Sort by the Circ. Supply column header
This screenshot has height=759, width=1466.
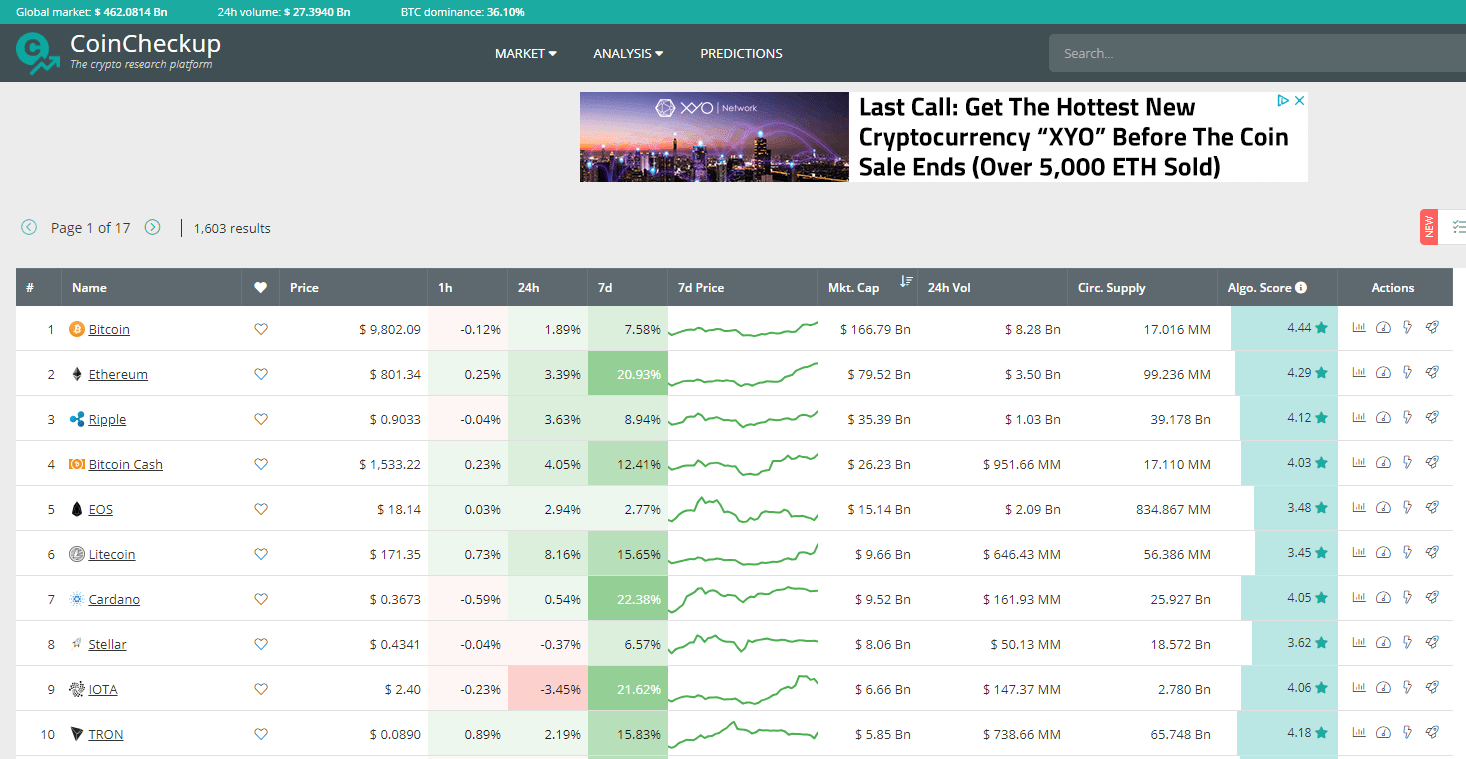1142,287
